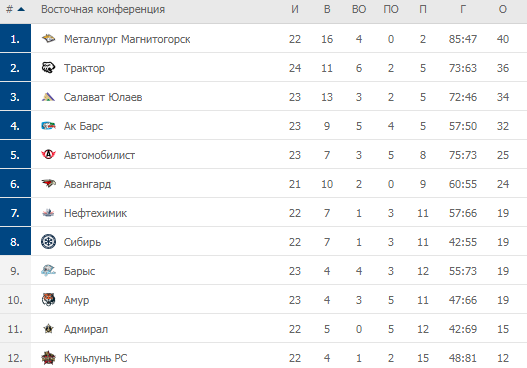Click the Восточная конференция header

pos(103,9)
